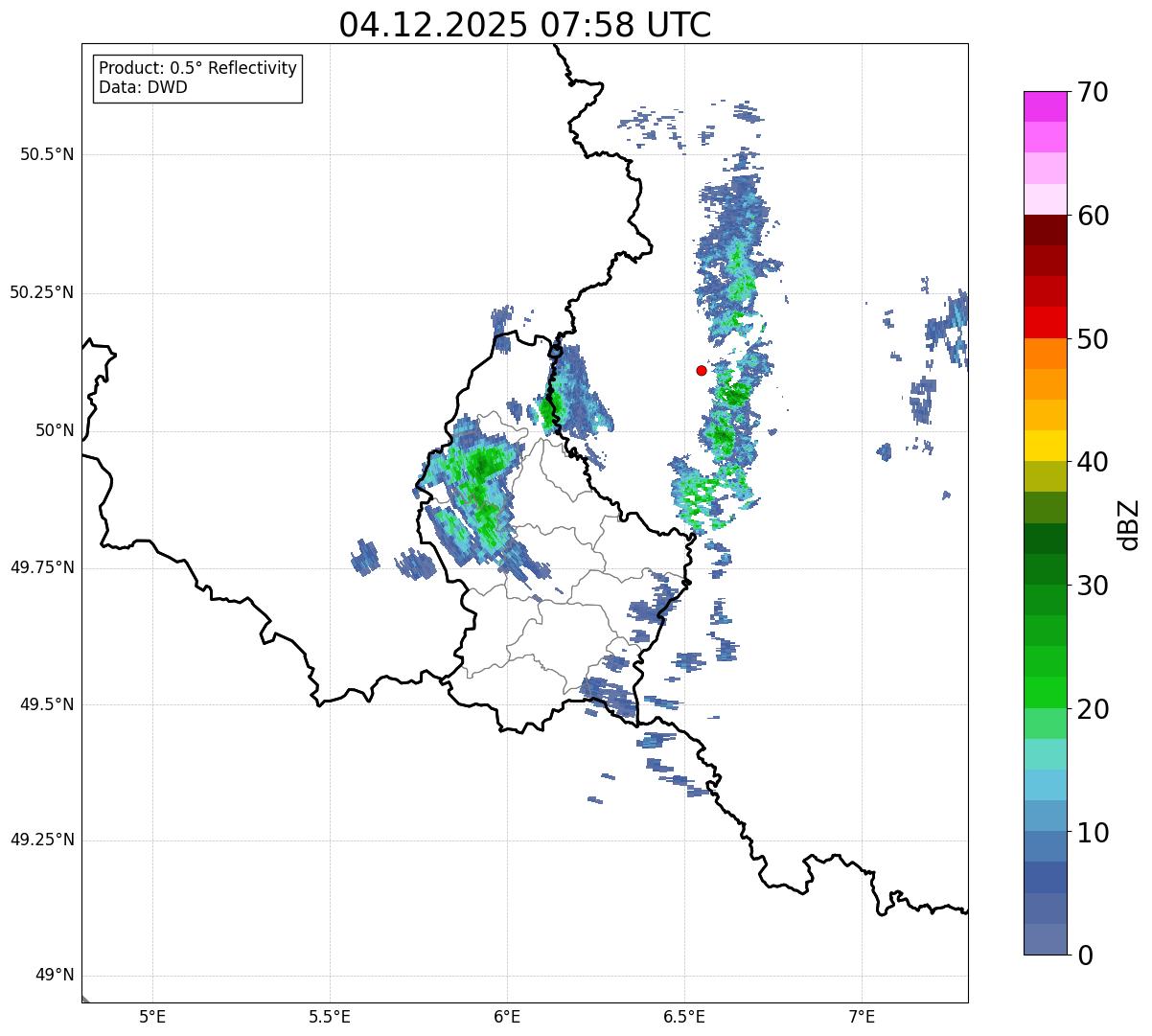Click the 60 colorbar tick label
The height and width of the screenshot is (1036, 1152).
click(1093, 216)
